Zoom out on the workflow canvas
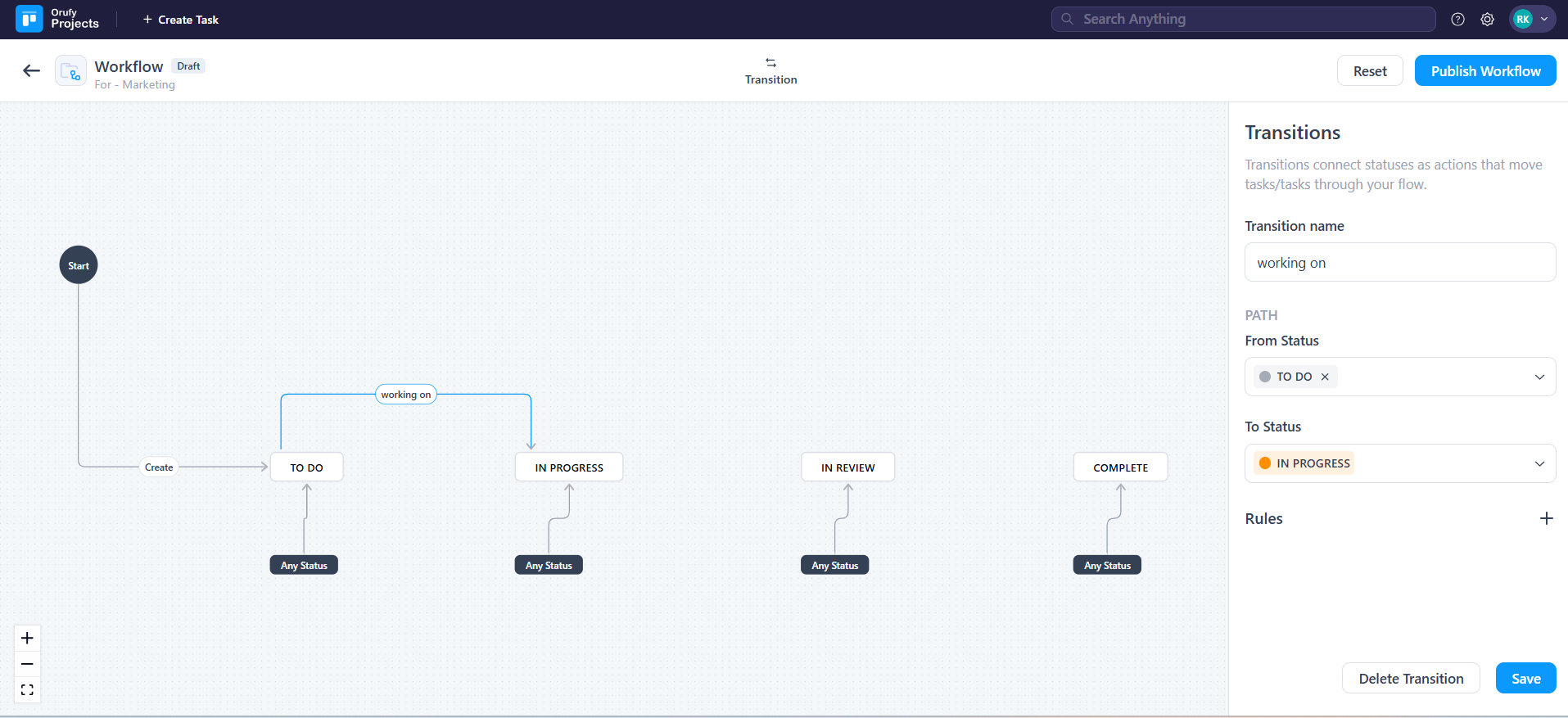The height and width of the screenshot is (718, 1568). (x=27, y=664)
